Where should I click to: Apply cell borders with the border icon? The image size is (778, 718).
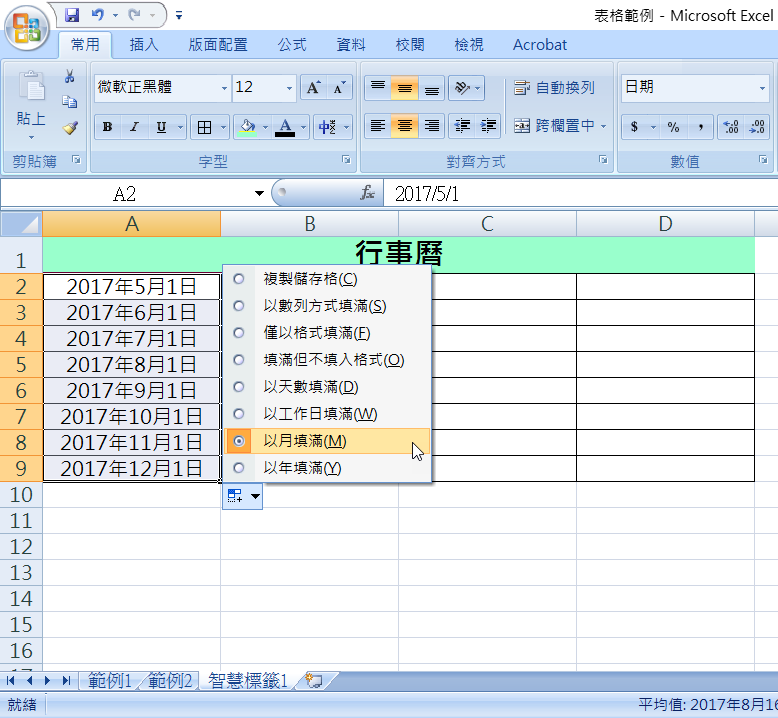click(204, 128)
